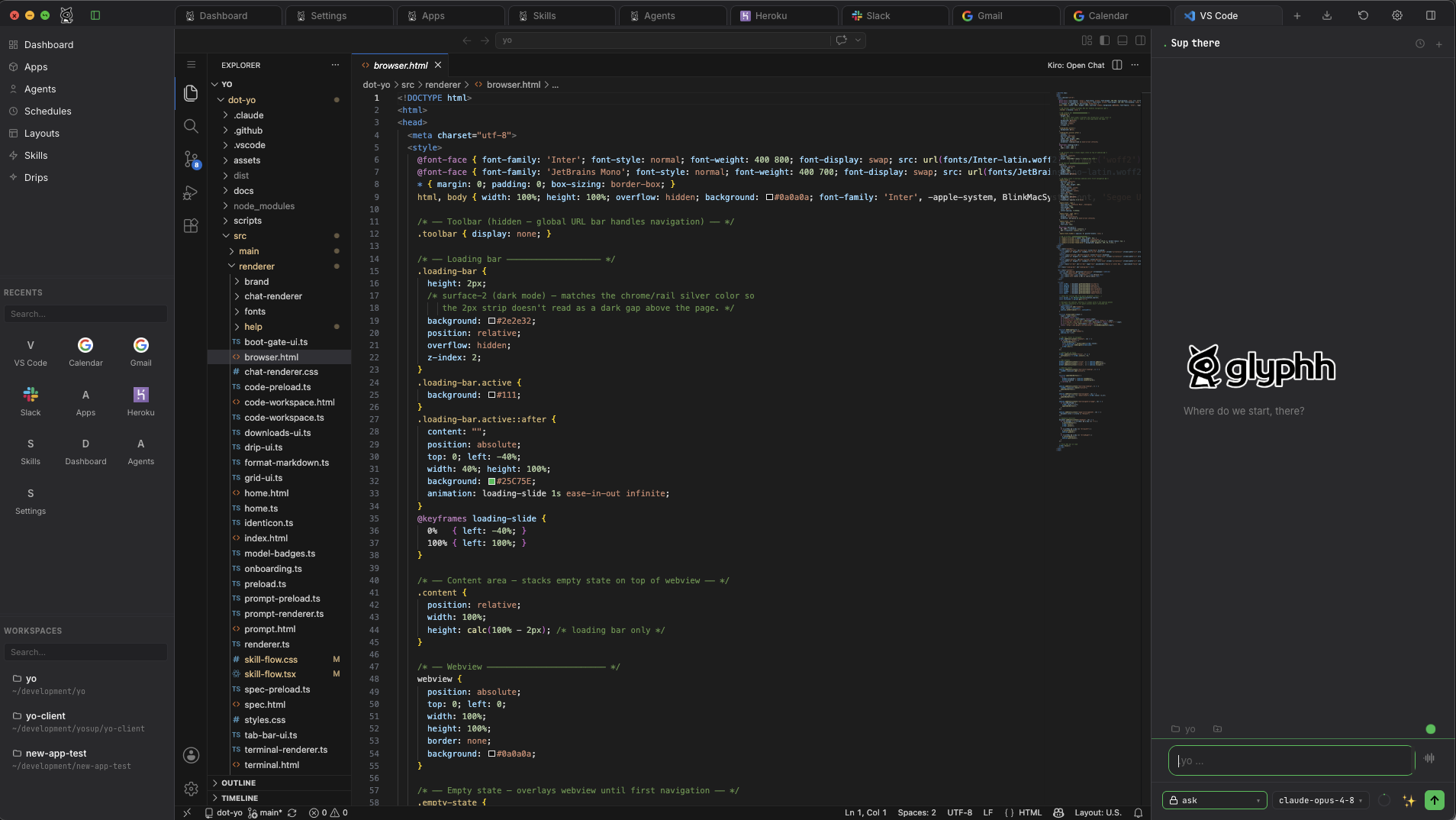Open the Copilot status icon in status bar
1456x820 pixels.
coord(1058,812)
